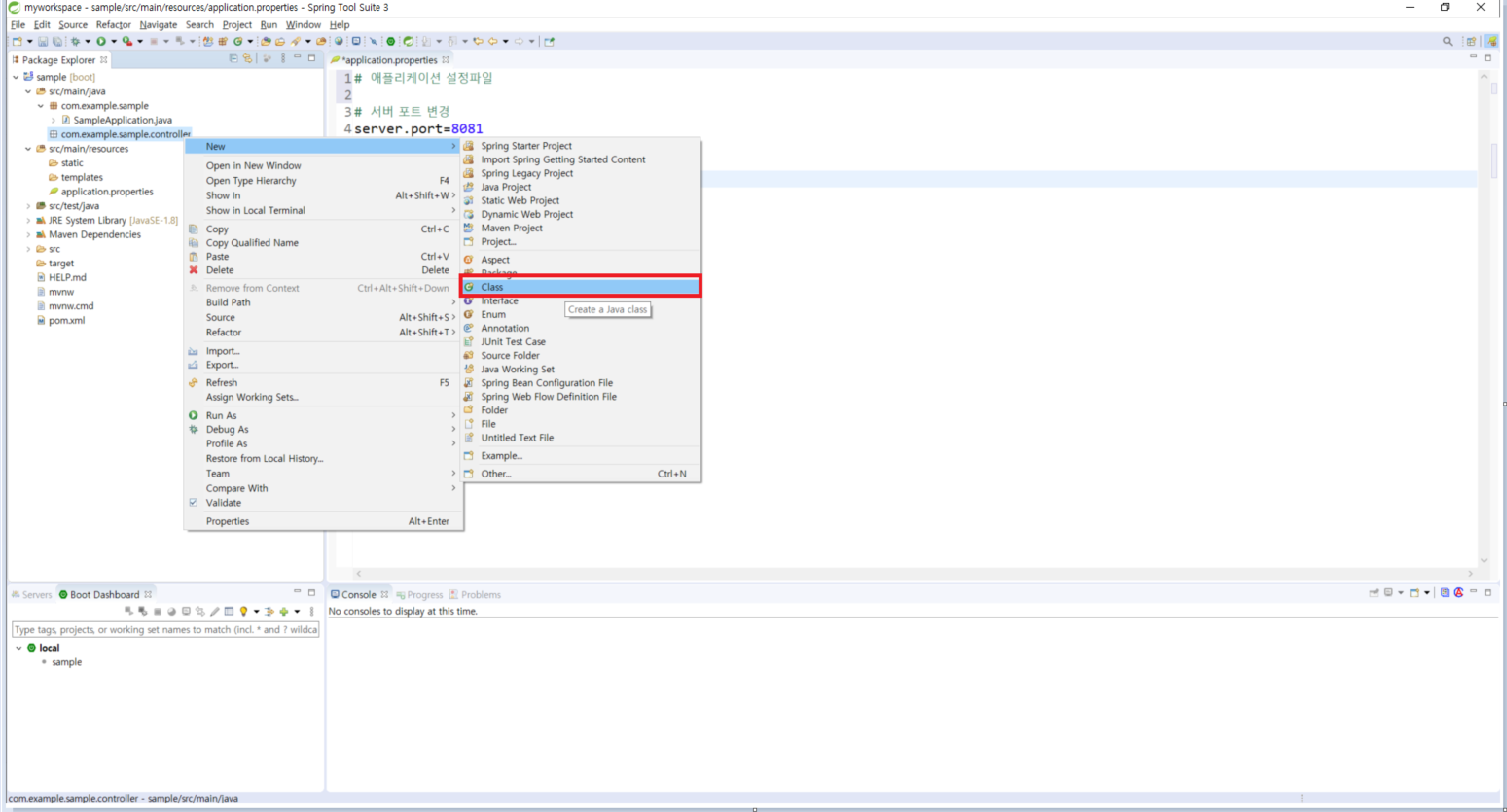Click the open browser icon in Boot Dashboard
This screenshot has width=1507, height=812.
click(171, 612)
